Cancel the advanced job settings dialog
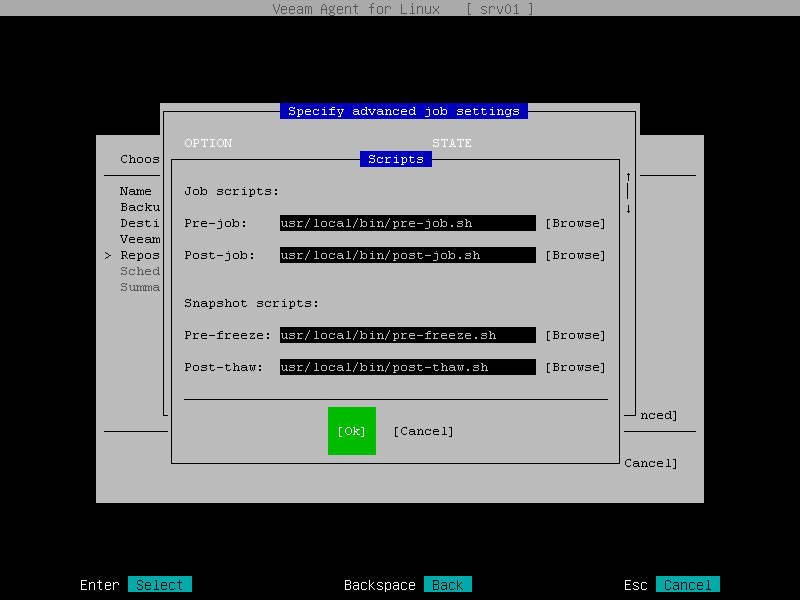Screen dimensions: 800x600 (423, 431)
